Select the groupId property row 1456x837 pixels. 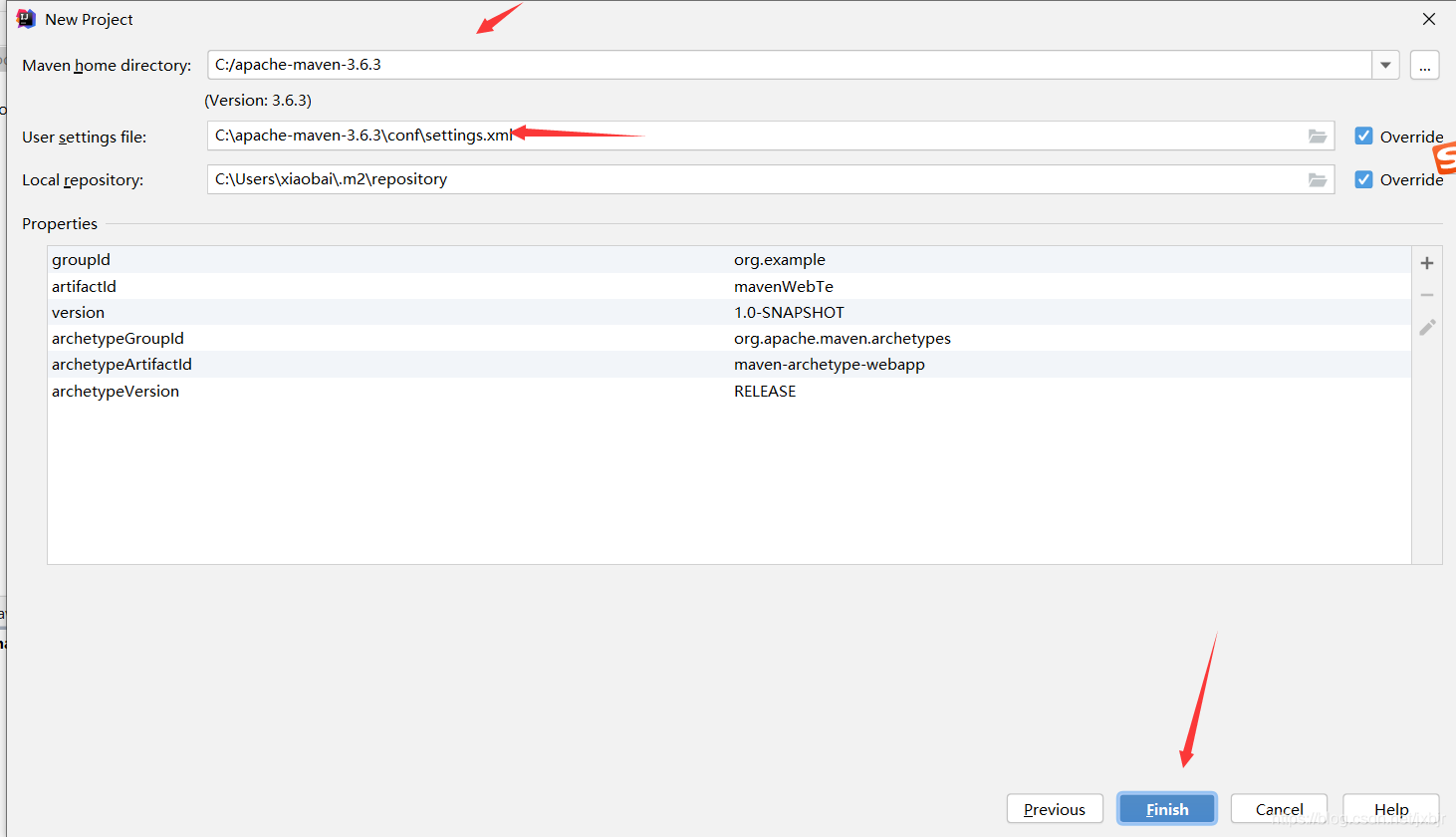coord(729,260)
